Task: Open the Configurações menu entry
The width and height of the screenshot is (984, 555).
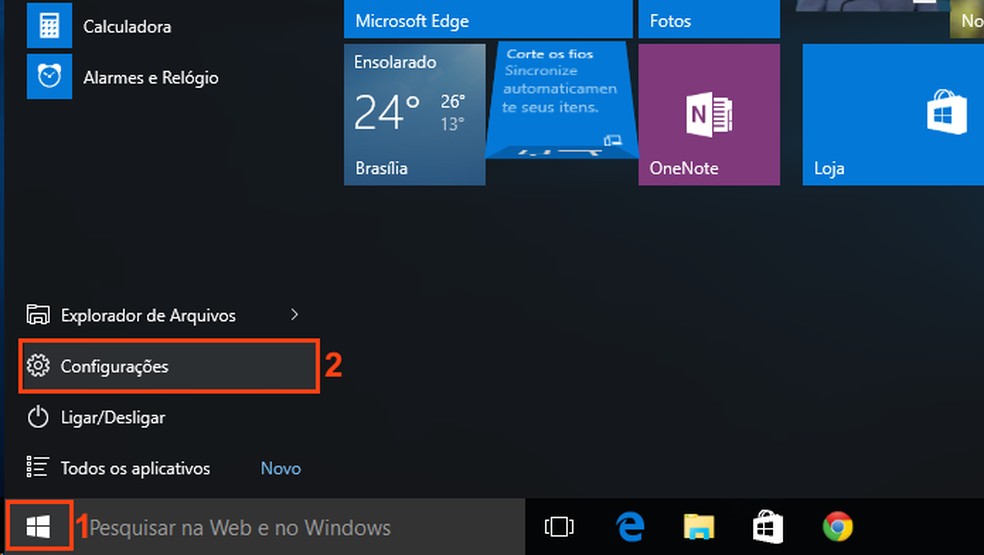Action: [169, 366]
